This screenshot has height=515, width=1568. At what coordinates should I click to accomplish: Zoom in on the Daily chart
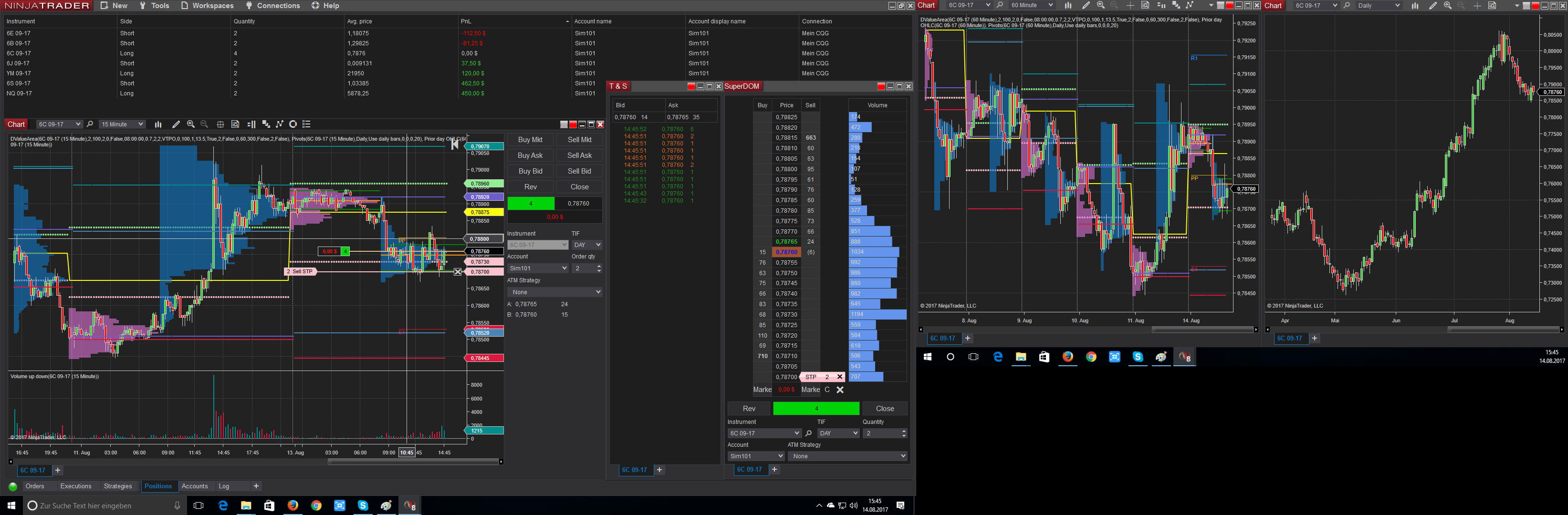[x=1447, y=5]
